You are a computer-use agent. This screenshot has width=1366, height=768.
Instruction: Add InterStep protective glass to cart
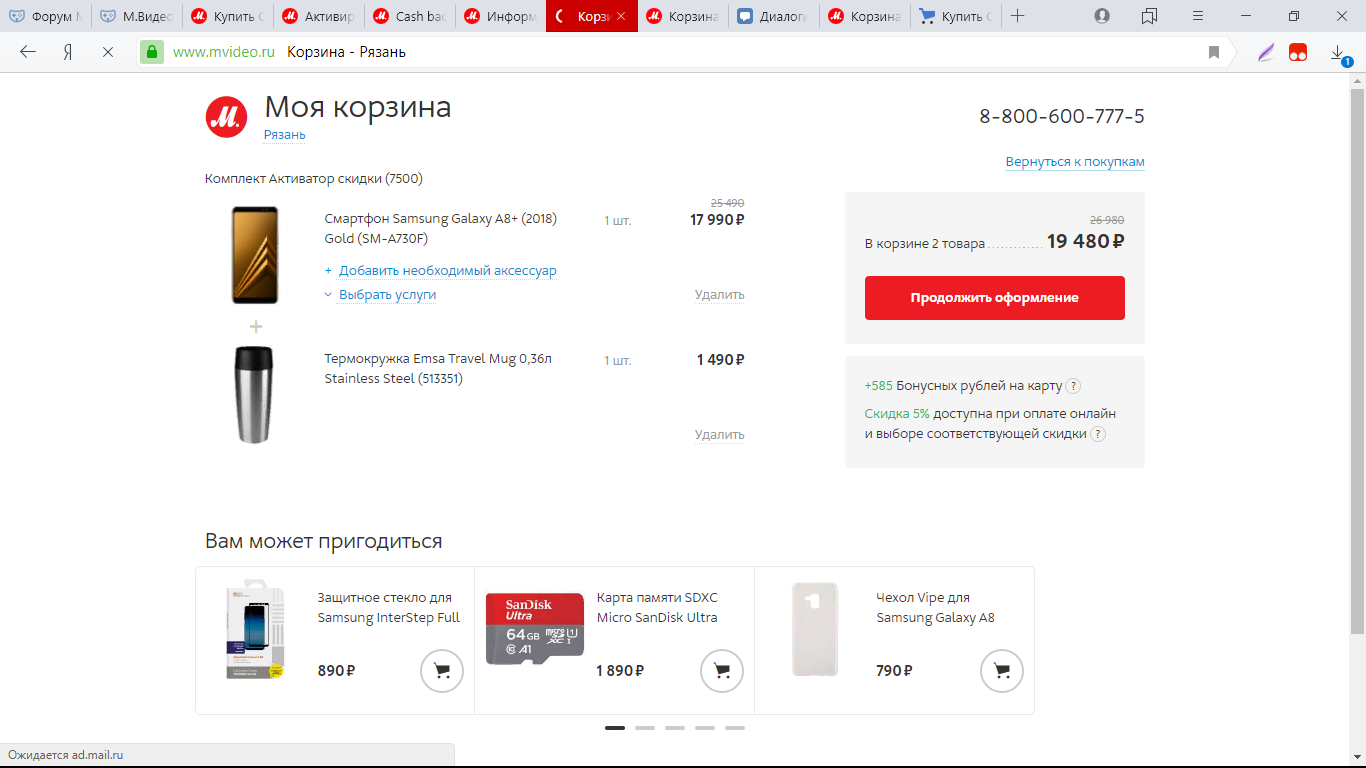pos(442,671)
